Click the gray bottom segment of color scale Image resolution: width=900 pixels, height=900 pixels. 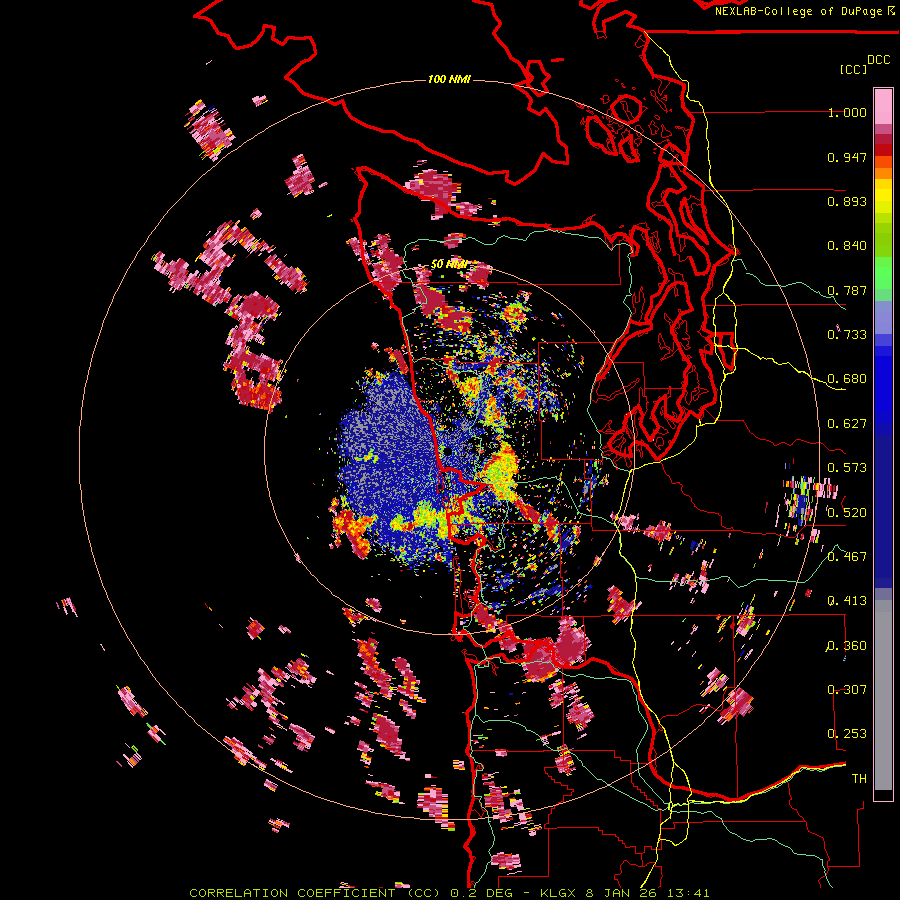883,695
